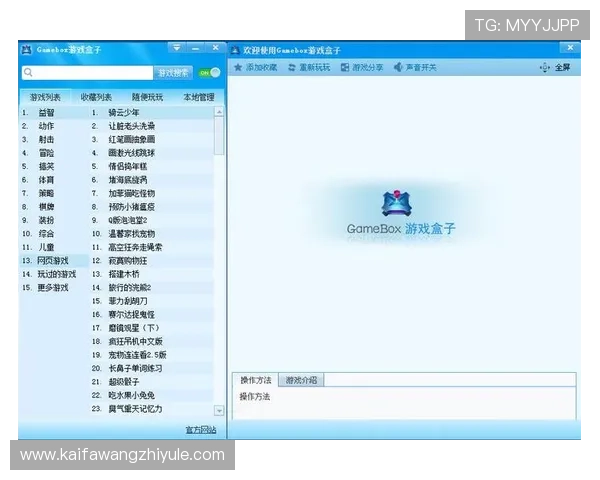Select category 射击
This screenshot has height=480, width=600.
55,139
